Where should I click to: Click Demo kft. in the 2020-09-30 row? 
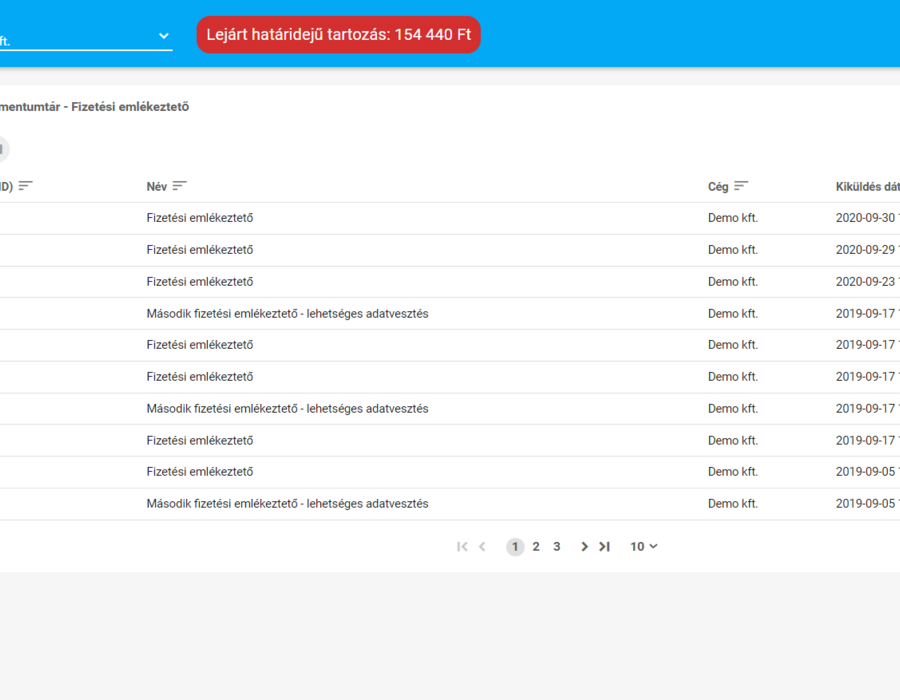[733, 218]
